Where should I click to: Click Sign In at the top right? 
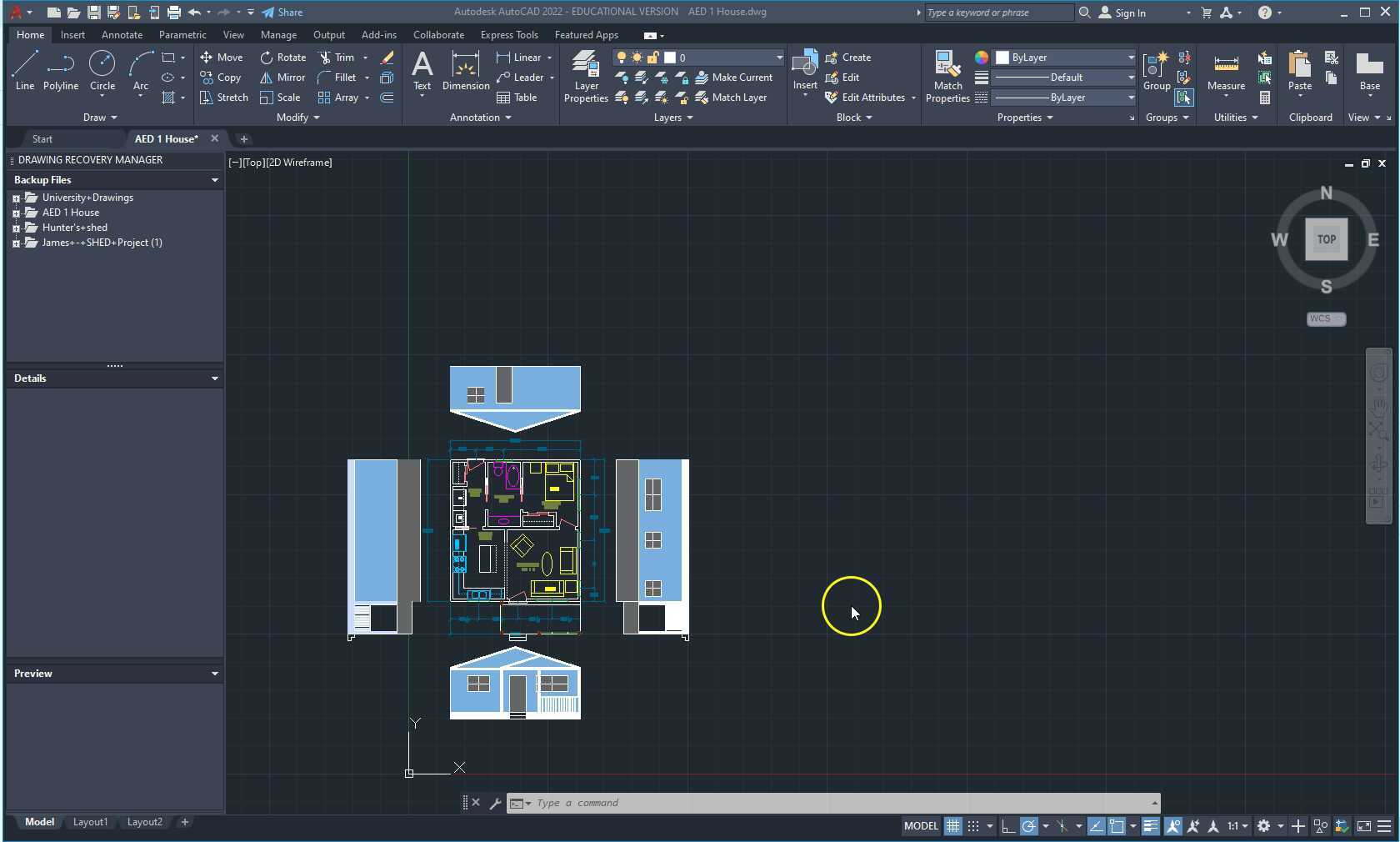click(x=1129, y=13)
